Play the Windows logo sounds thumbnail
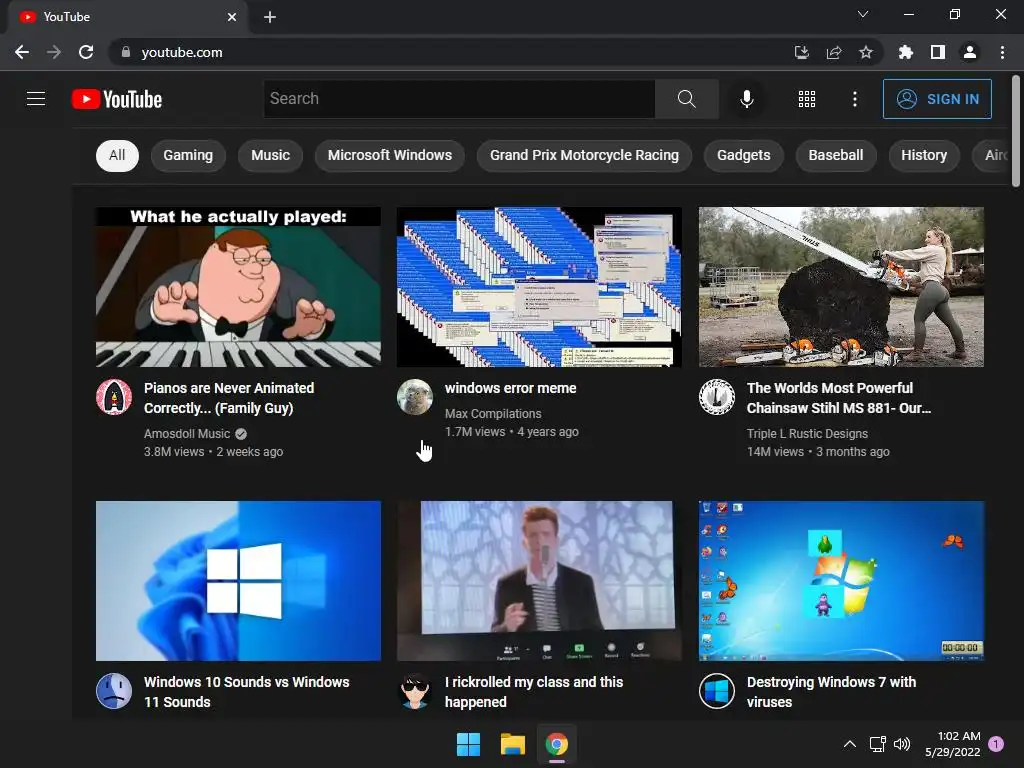Image resolution: width=1024 pixels, height=768 pixels. click(238, 581)
